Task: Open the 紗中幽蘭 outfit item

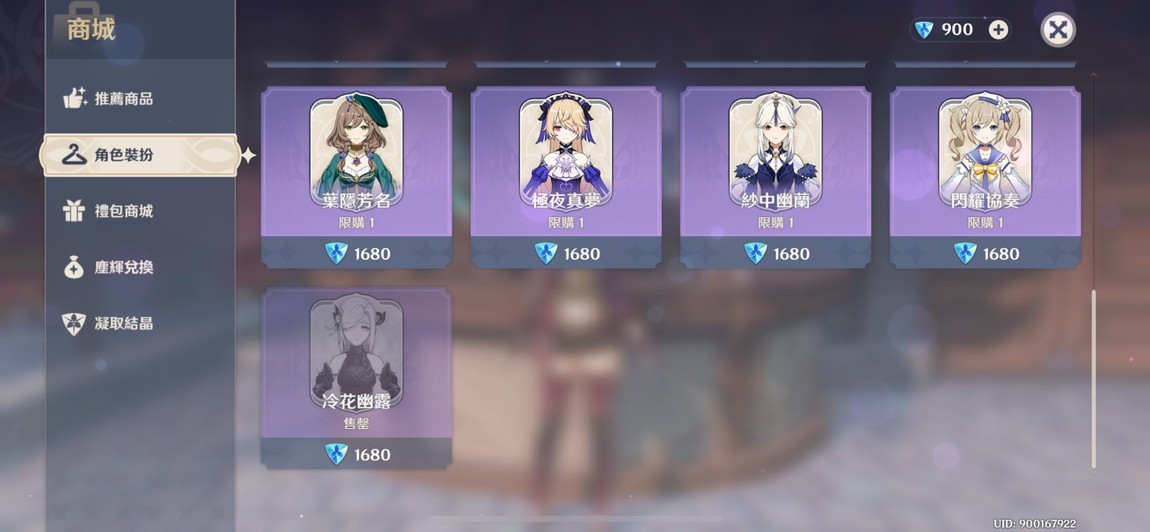Action: pos(775,161)
